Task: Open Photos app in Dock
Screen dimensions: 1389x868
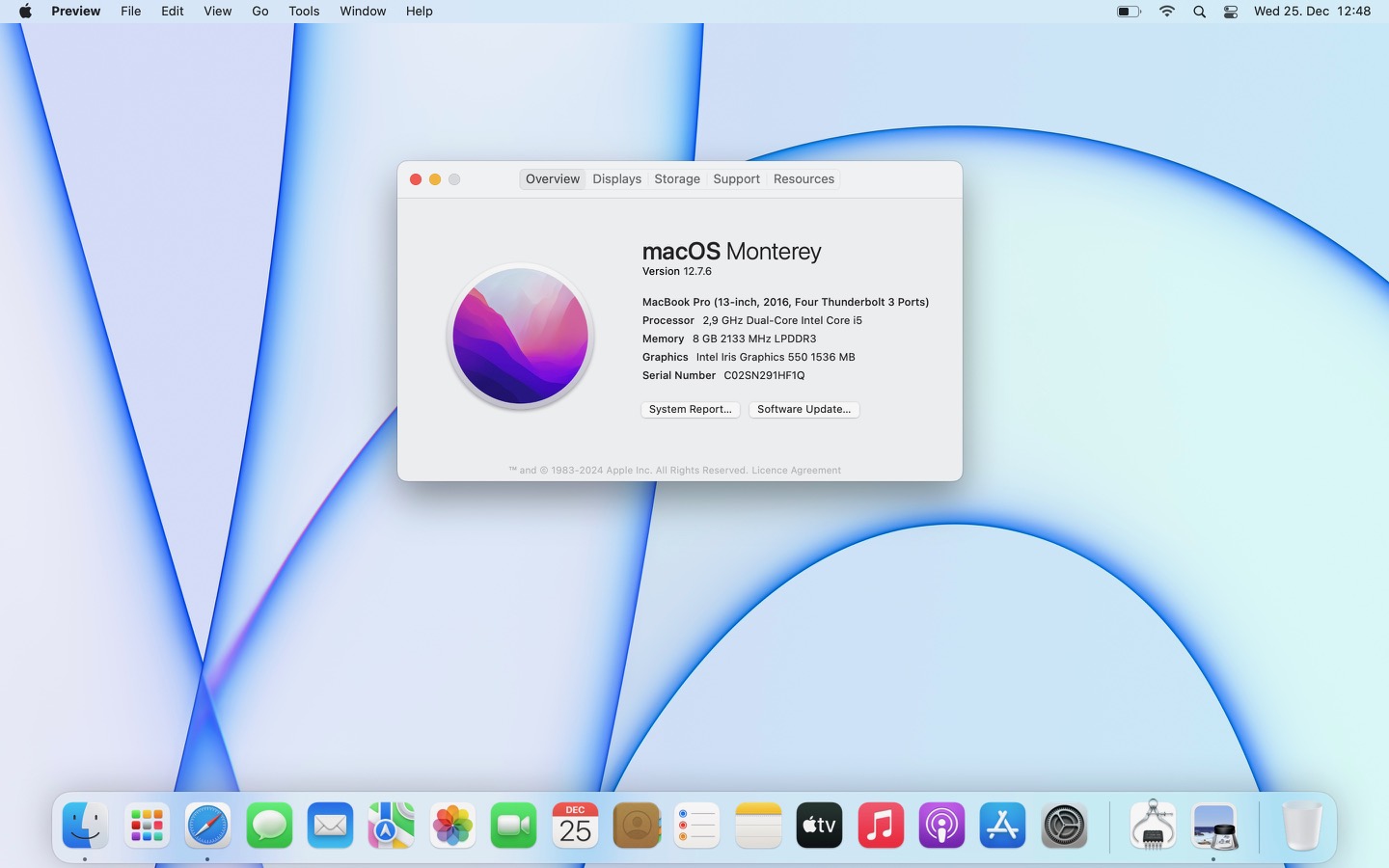Action: click(x=452, y=826)
